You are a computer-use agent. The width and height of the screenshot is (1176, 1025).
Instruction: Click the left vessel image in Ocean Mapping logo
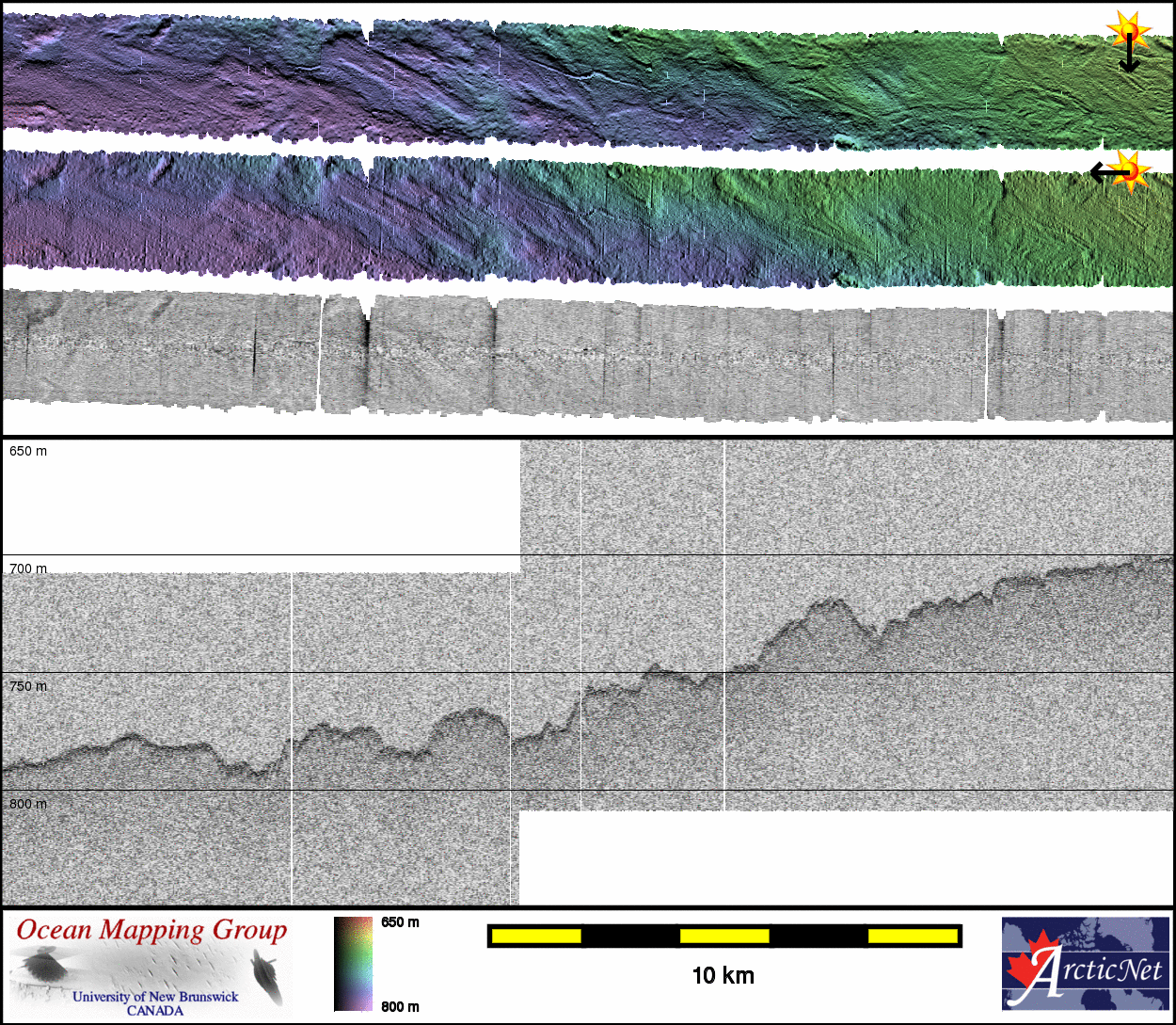(x=41, y=966)
